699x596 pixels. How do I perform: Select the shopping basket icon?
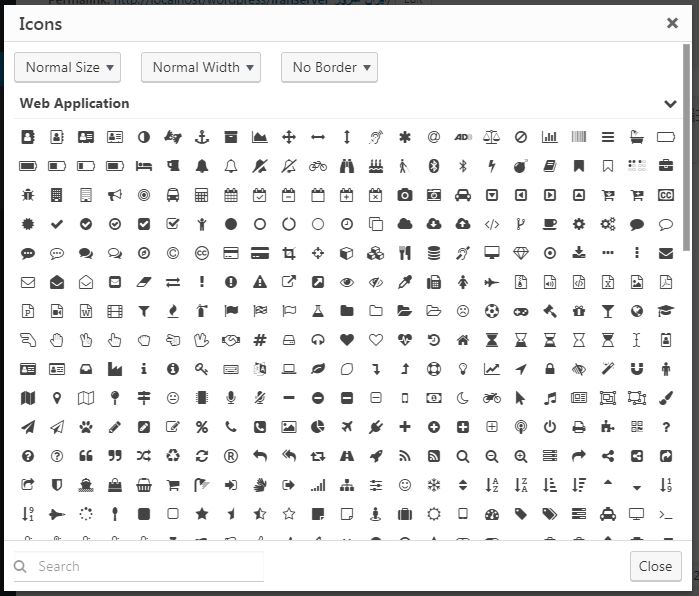tap(144, 485)
